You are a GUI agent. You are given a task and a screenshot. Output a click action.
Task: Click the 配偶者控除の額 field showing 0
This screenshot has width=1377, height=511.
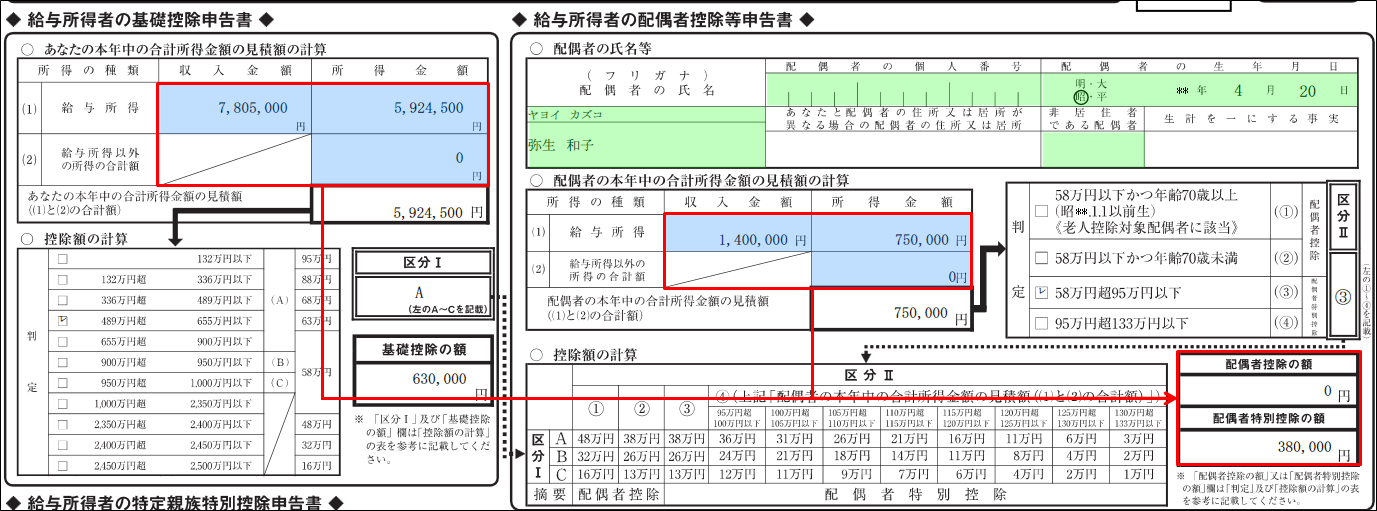click(x=1268, y=392)
